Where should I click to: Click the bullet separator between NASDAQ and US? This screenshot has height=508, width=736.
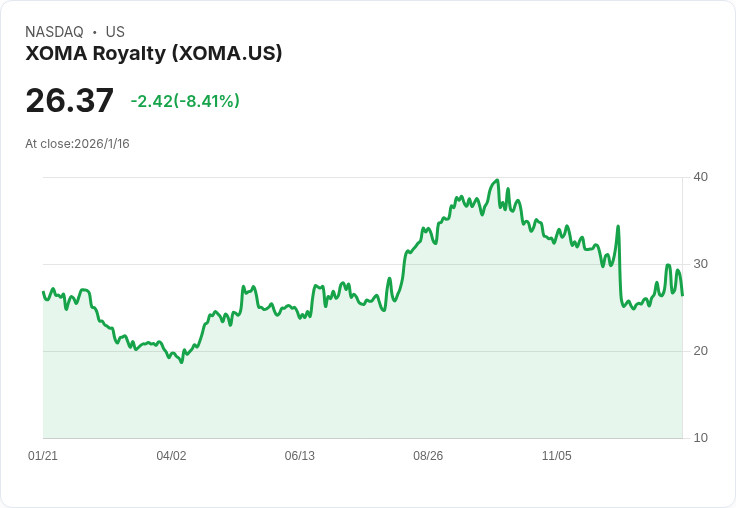[94, 32]
